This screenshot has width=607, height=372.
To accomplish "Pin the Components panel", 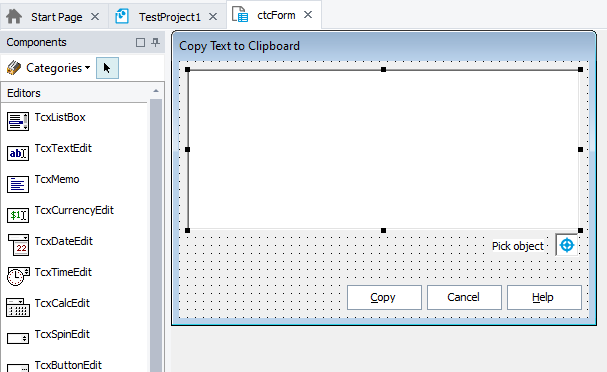I will pos(155,42).
